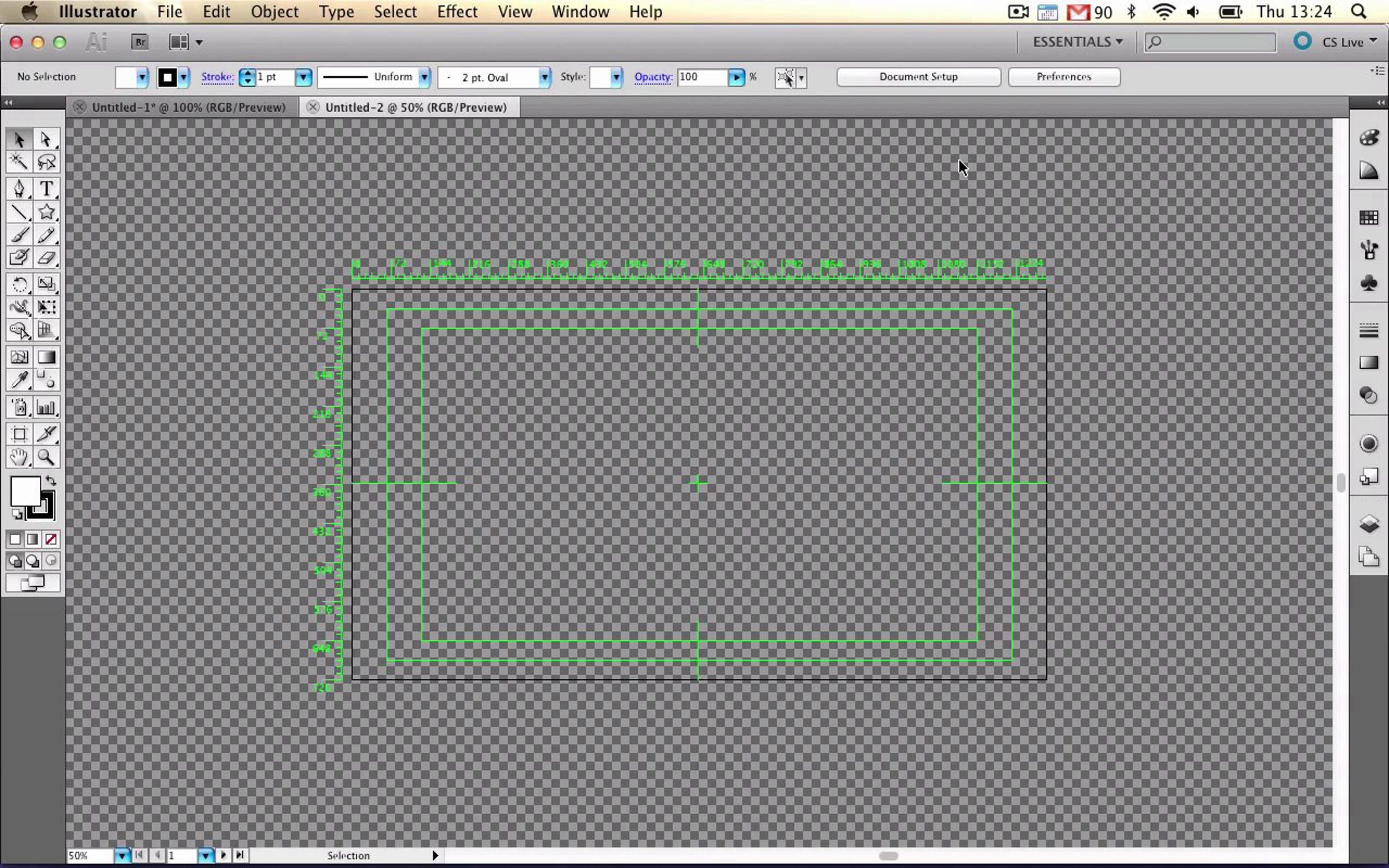1389x868 pixels.
Task: Open the Effect menu
Action: pos(457,12)
